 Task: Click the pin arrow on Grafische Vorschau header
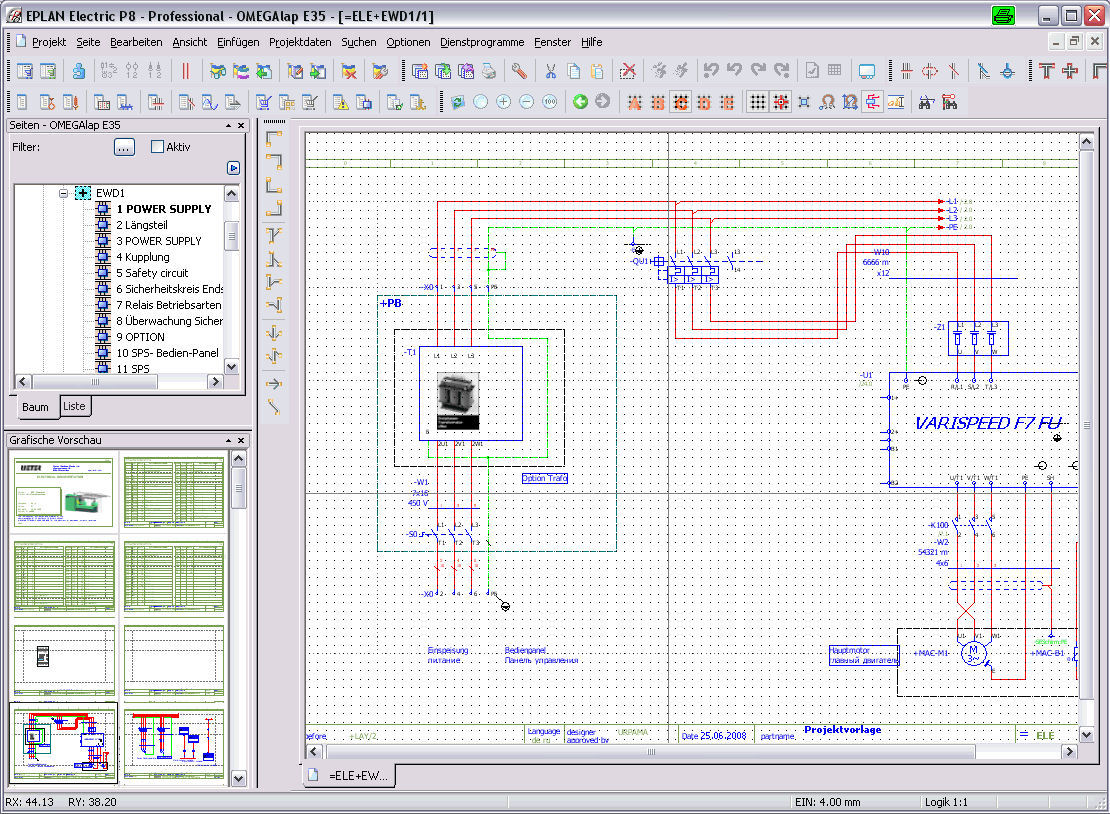coord(229,440)
